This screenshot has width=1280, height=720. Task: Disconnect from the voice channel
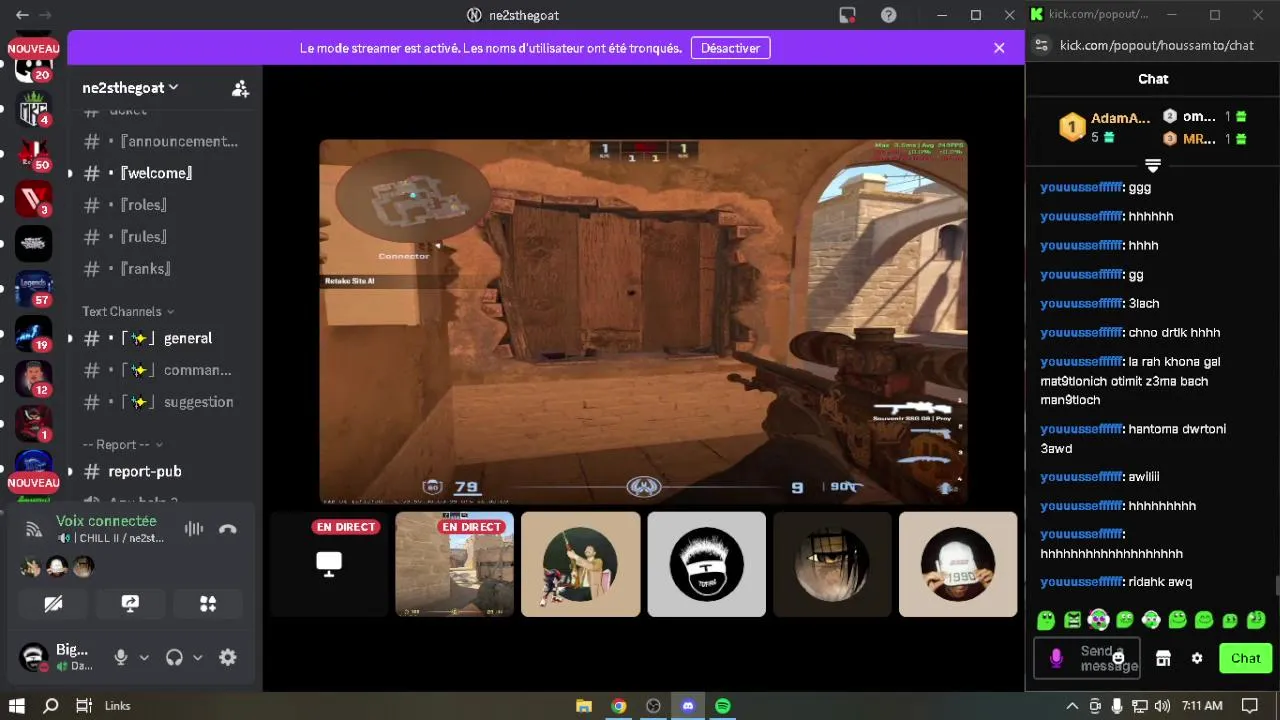(x=228, y=529)
